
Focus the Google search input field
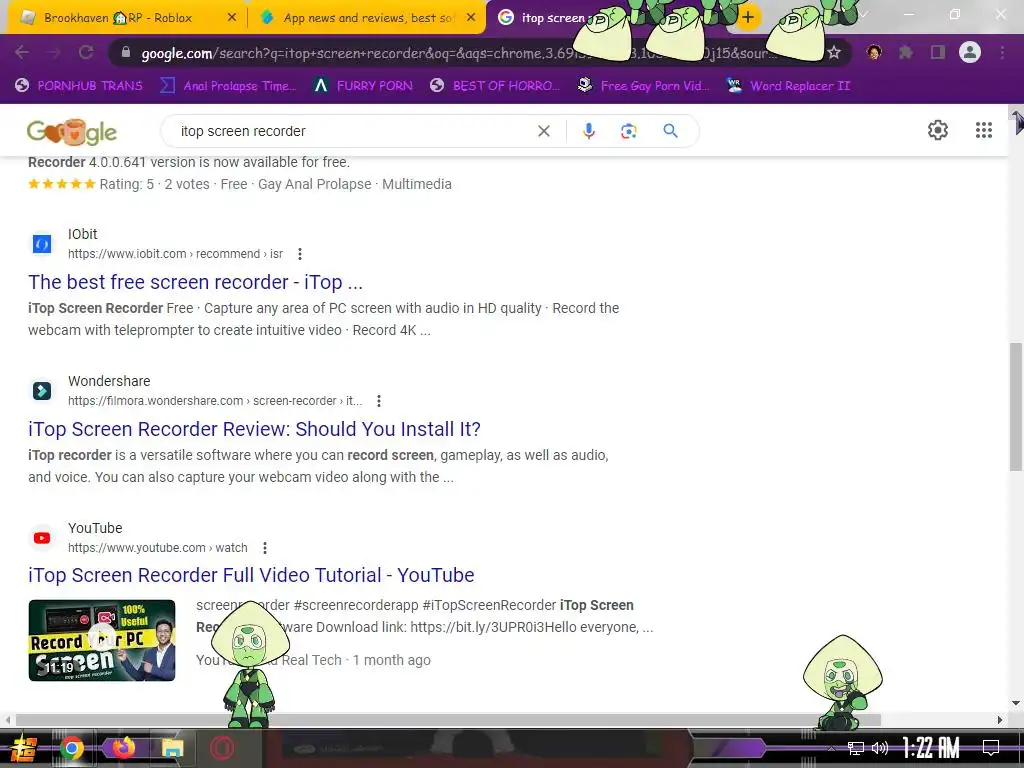353,131
